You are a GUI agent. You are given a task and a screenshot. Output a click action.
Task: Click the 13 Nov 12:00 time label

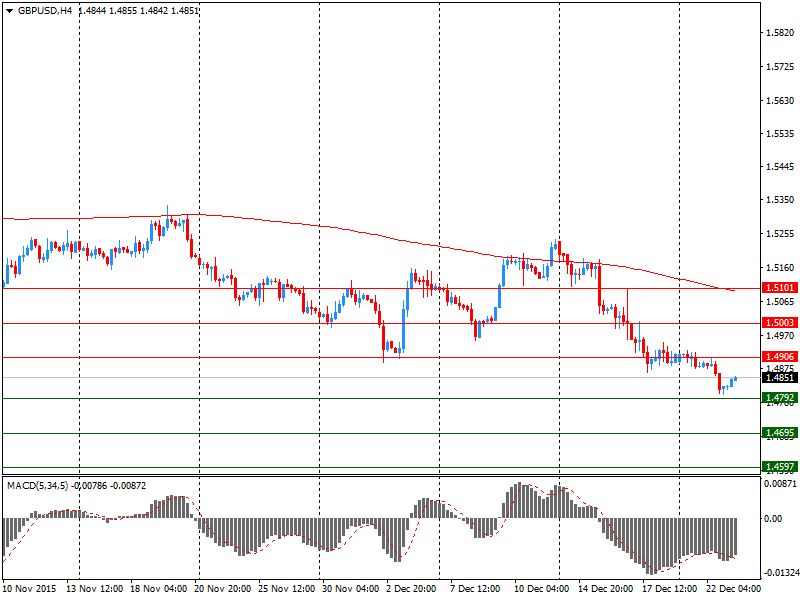pyautogui.click(x=94, y=588)
